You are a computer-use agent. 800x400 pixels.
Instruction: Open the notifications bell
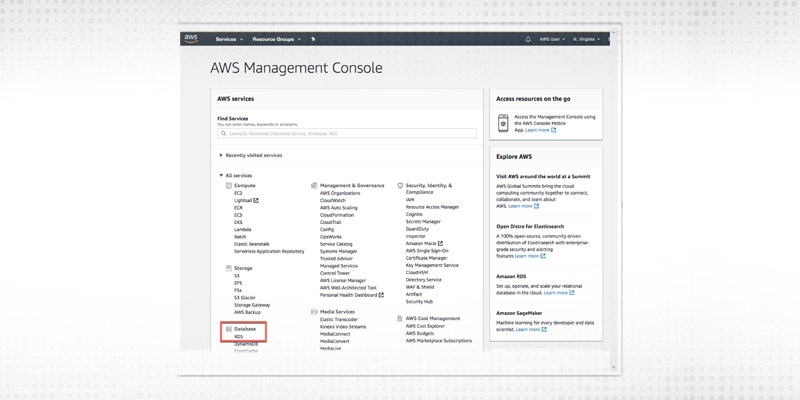(x=528, y=39)
